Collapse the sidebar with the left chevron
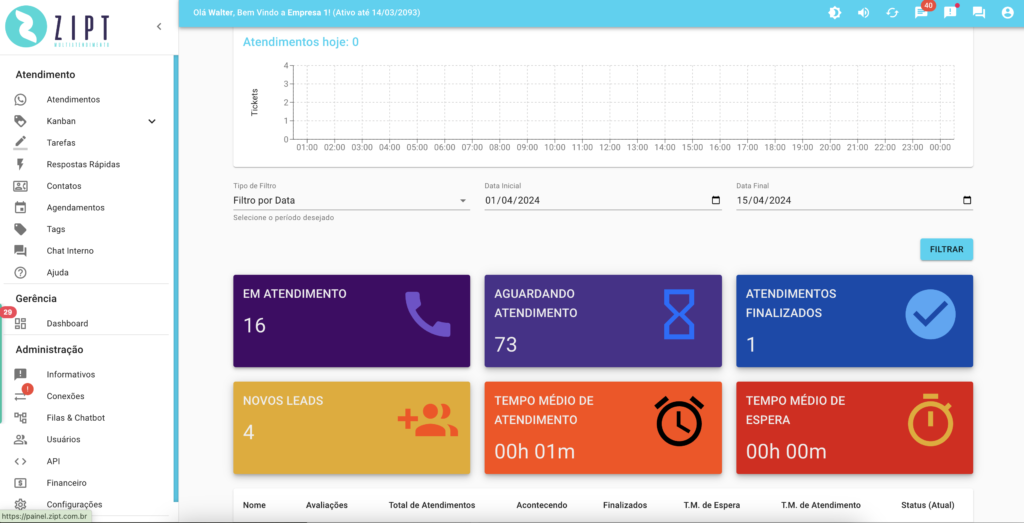 point(159,27)
